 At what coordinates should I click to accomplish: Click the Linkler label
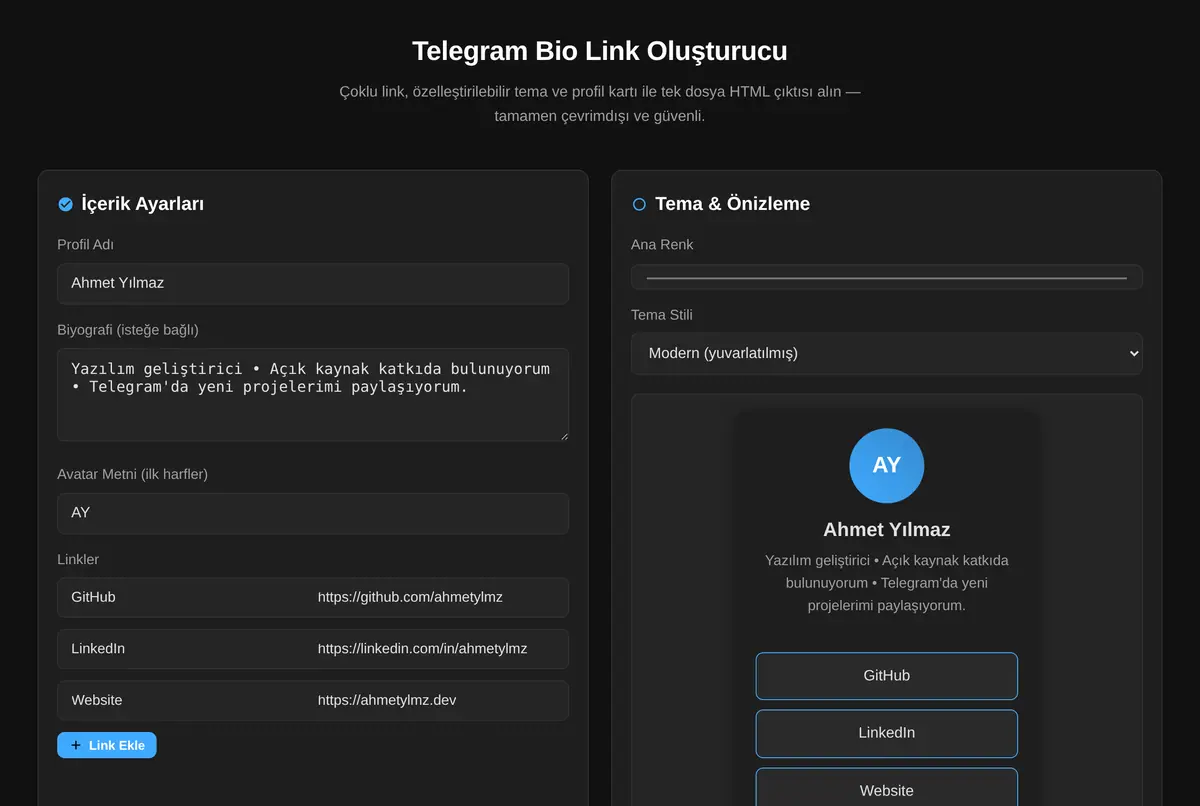pos(78,560)
